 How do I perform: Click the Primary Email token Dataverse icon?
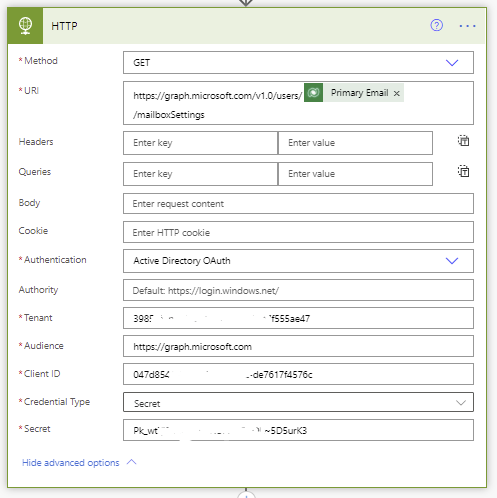click(313, 93)
